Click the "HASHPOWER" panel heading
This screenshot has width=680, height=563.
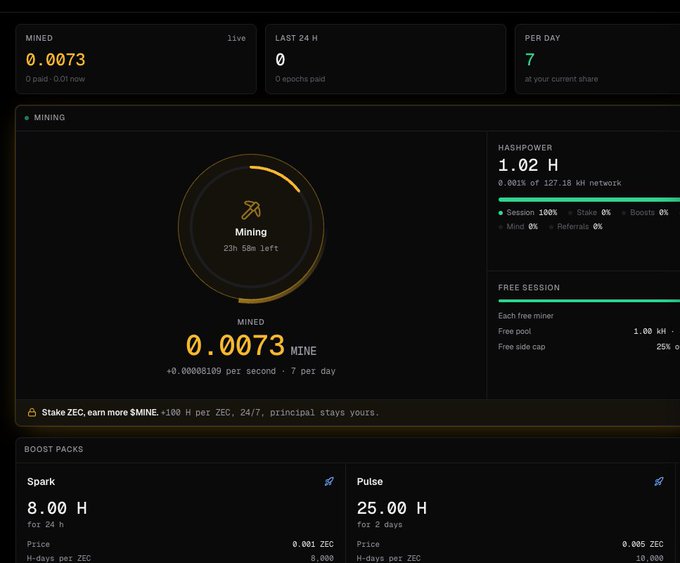pos(525,148)
